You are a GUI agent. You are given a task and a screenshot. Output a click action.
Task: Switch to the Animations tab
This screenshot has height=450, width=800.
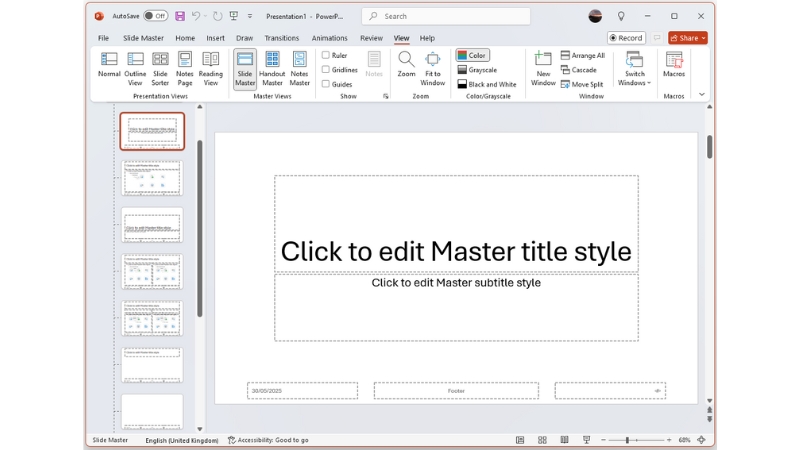[x=330, y=38]
